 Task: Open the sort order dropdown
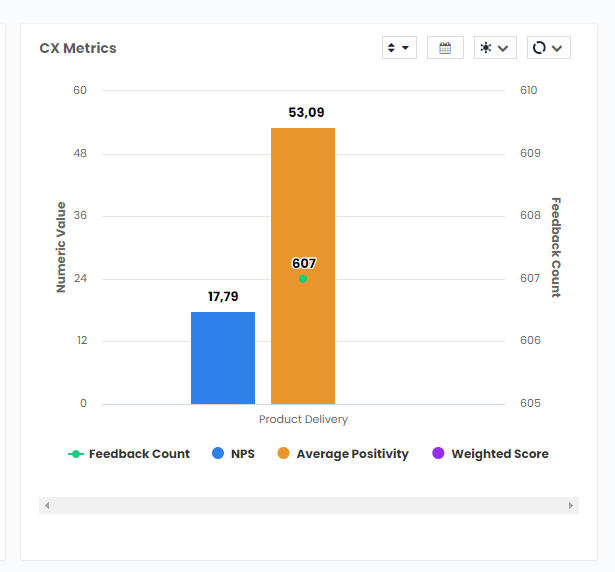pyautogui.click(x=399, y=48)
